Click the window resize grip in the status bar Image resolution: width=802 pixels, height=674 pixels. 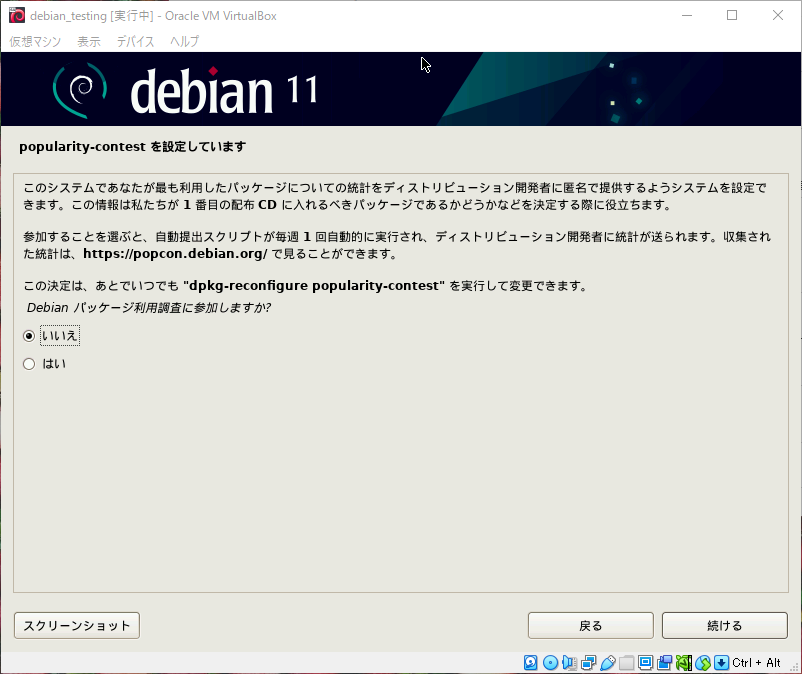pos(795,667)
